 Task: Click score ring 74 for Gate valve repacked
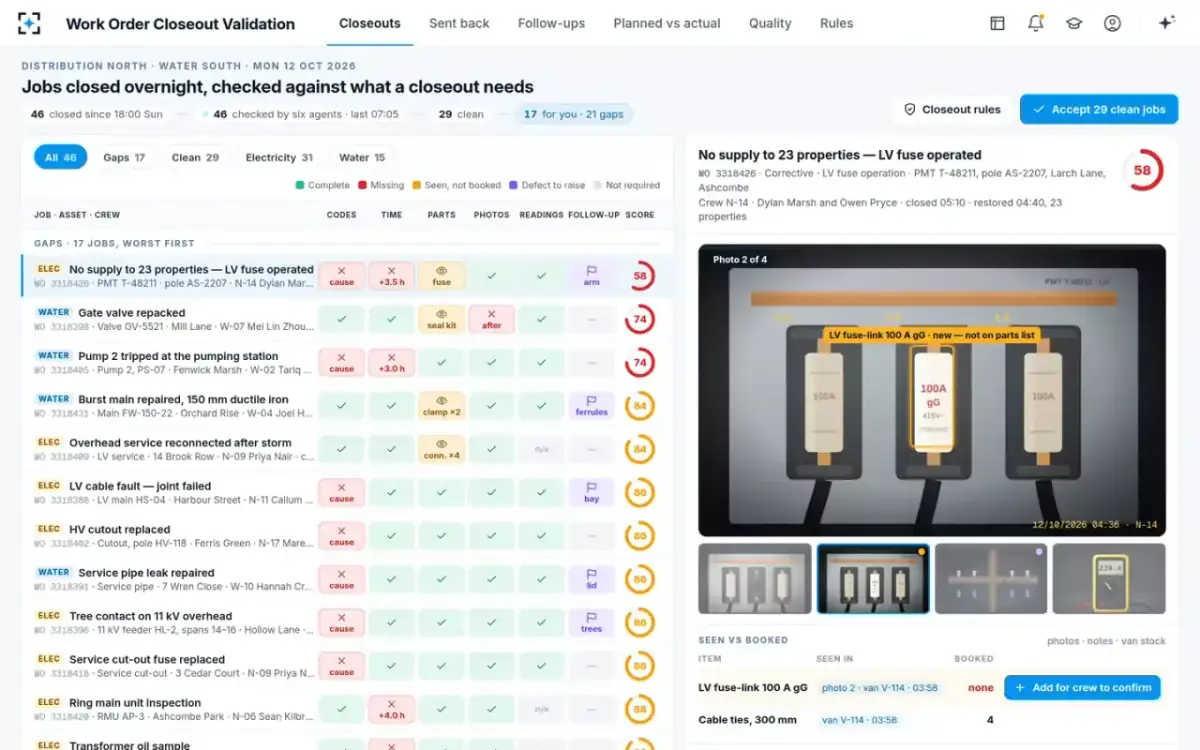click(640, 319)
